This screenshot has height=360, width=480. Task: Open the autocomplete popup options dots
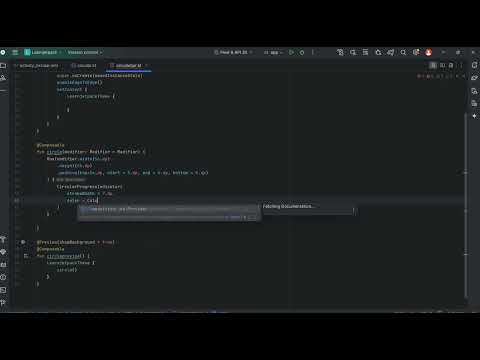click(x=252, y=217)
